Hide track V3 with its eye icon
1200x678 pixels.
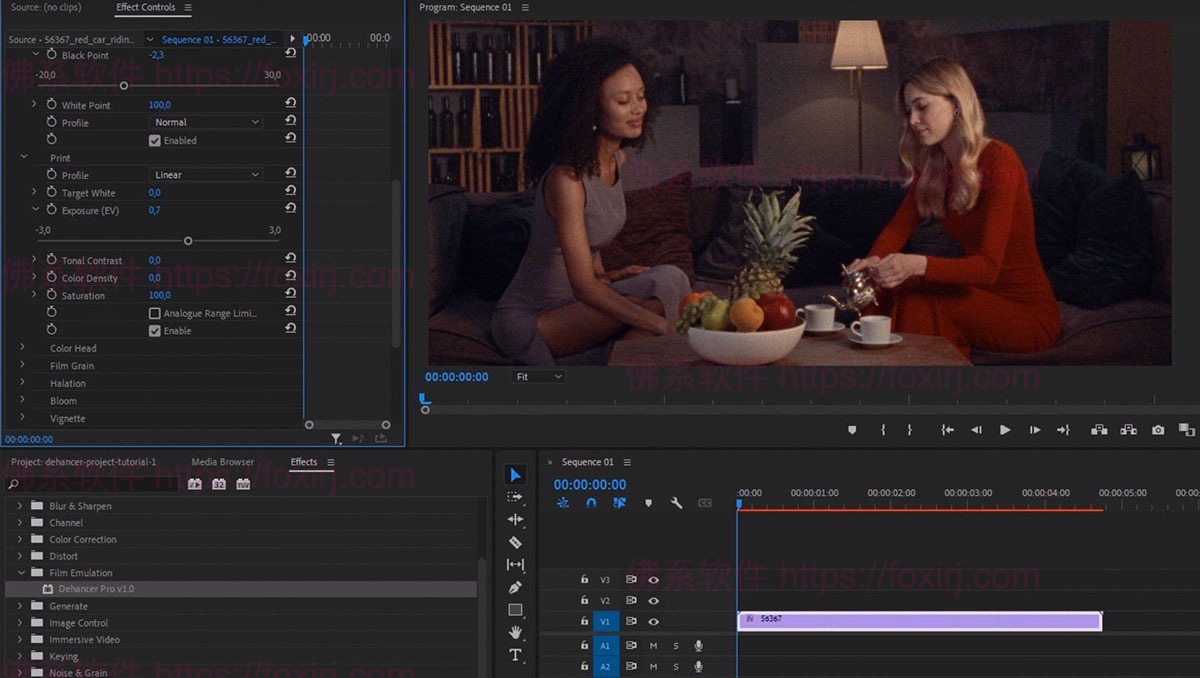click(653, 579)
